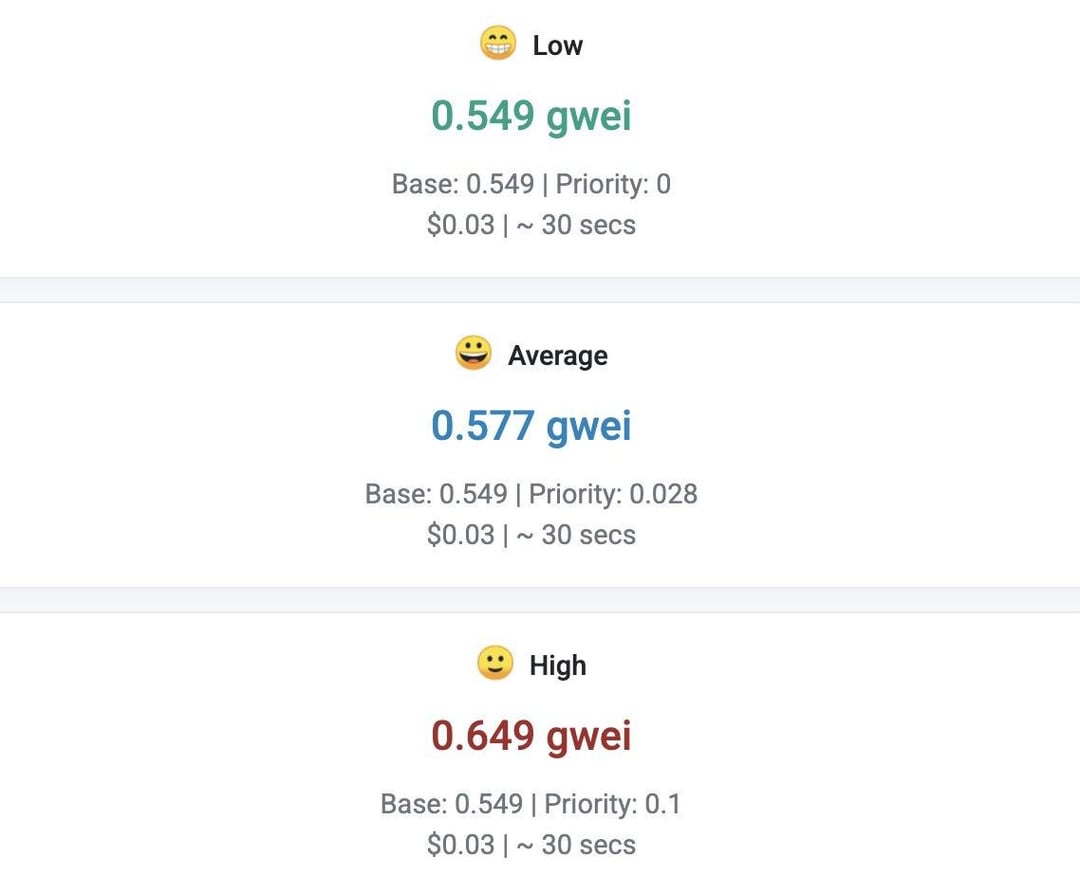
Task: Click the Low card's $0.03 | ~ 30 secs line
Action: coord(531,225)
